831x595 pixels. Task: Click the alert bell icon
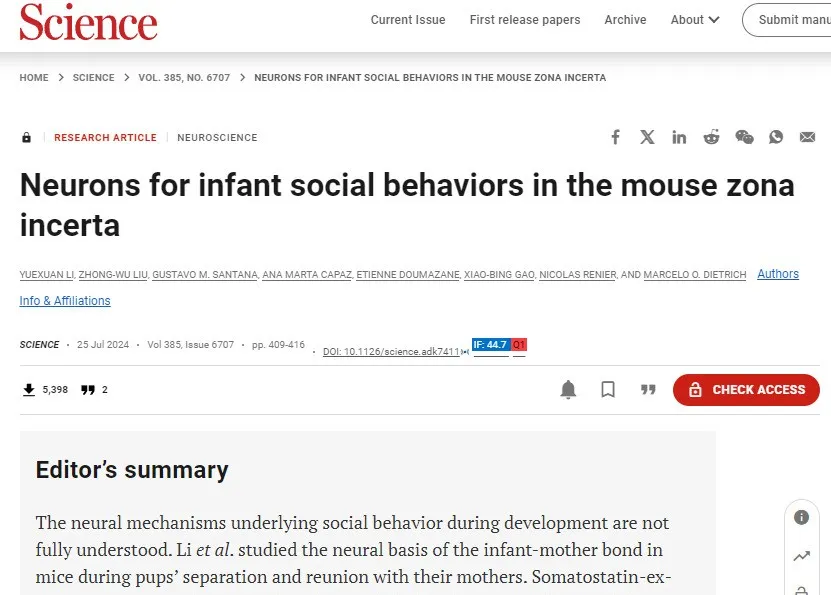pyautogui.click(x=568, y=389)
